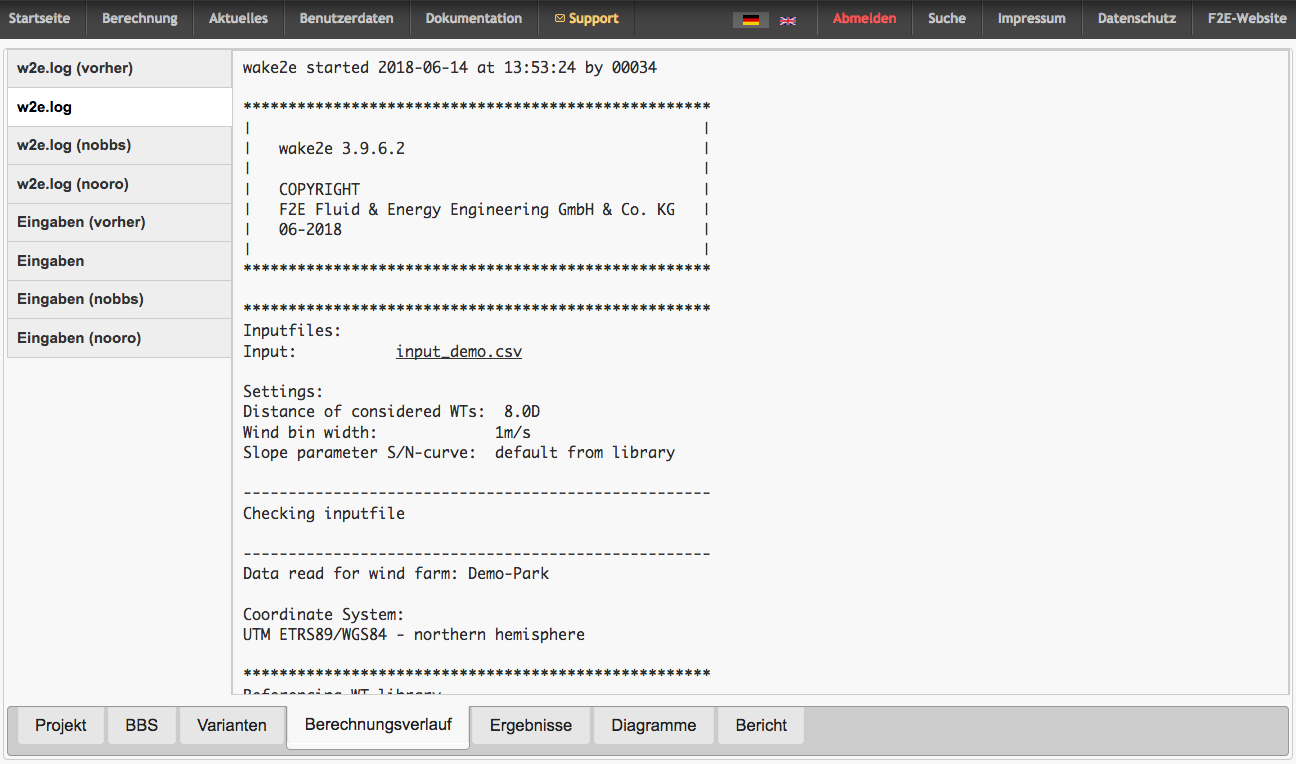Go to Aktuelles in top navigation

pos(238,18)
